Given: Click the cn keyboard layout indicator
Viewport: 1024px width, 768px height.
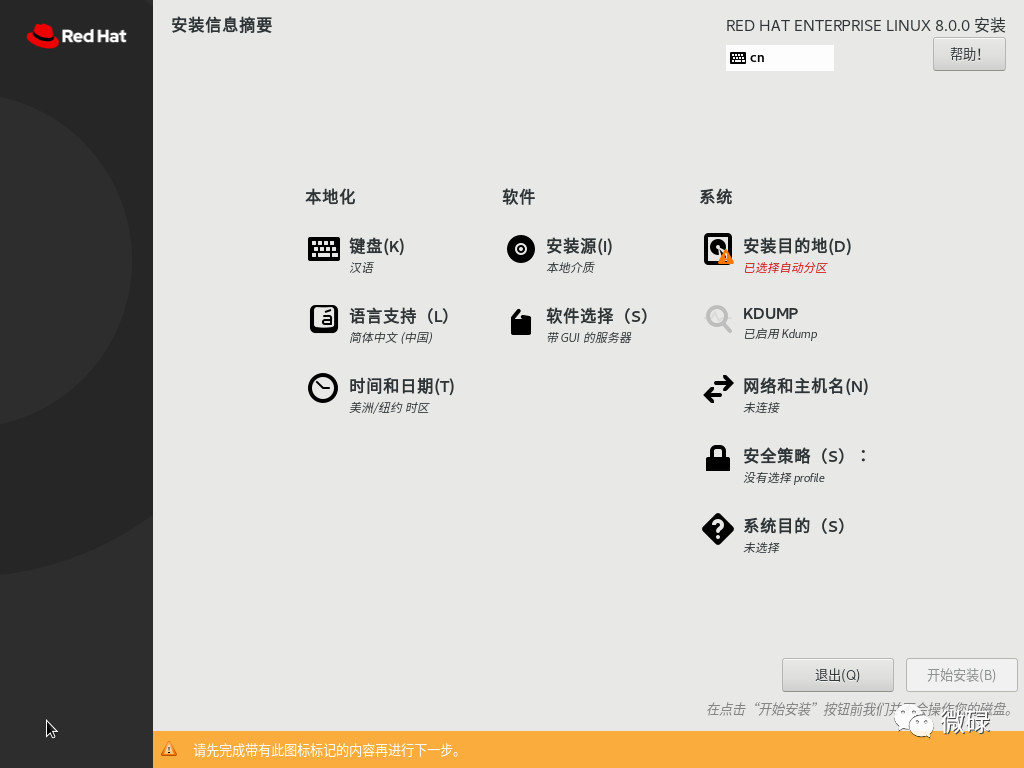Looking at the screenshot, I should pos(779,58).
